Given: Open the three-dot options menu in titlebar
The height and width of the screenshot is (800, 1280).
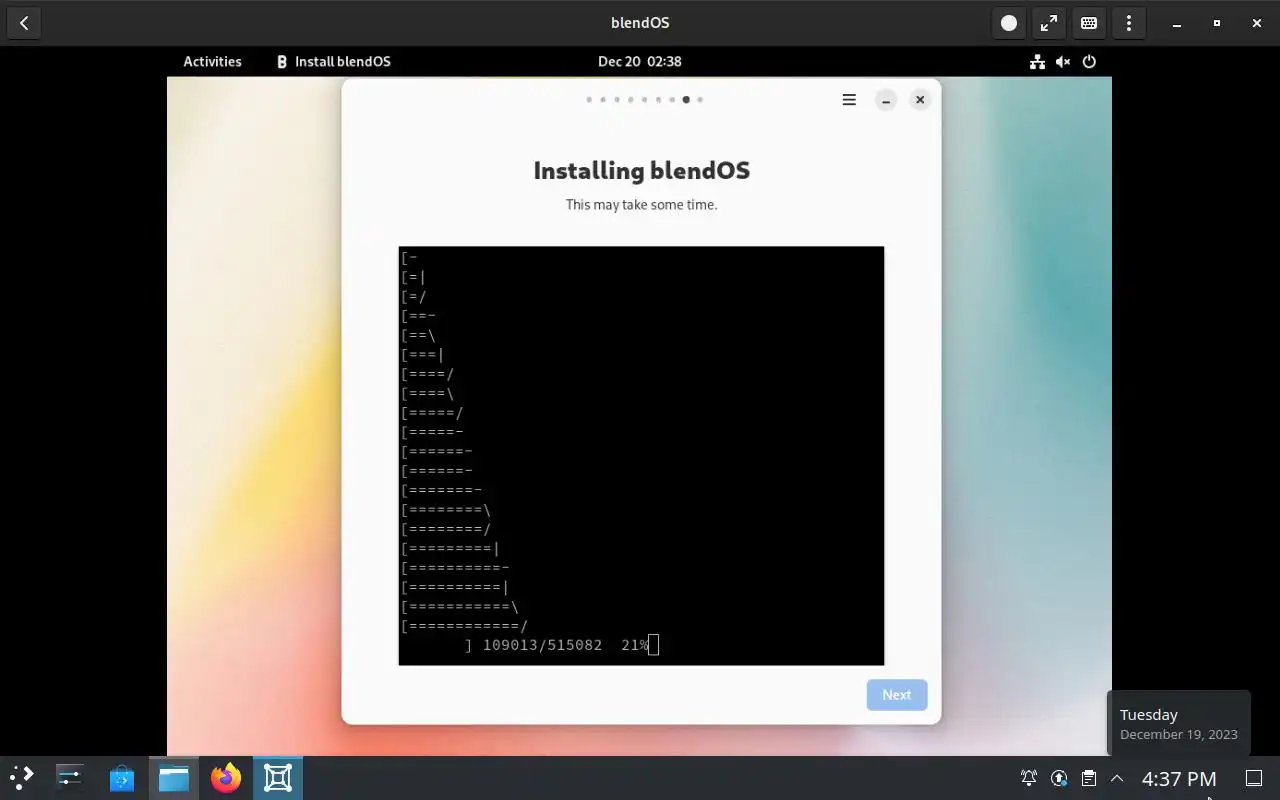Looking at the screenshot, I should pos(1129,23).
